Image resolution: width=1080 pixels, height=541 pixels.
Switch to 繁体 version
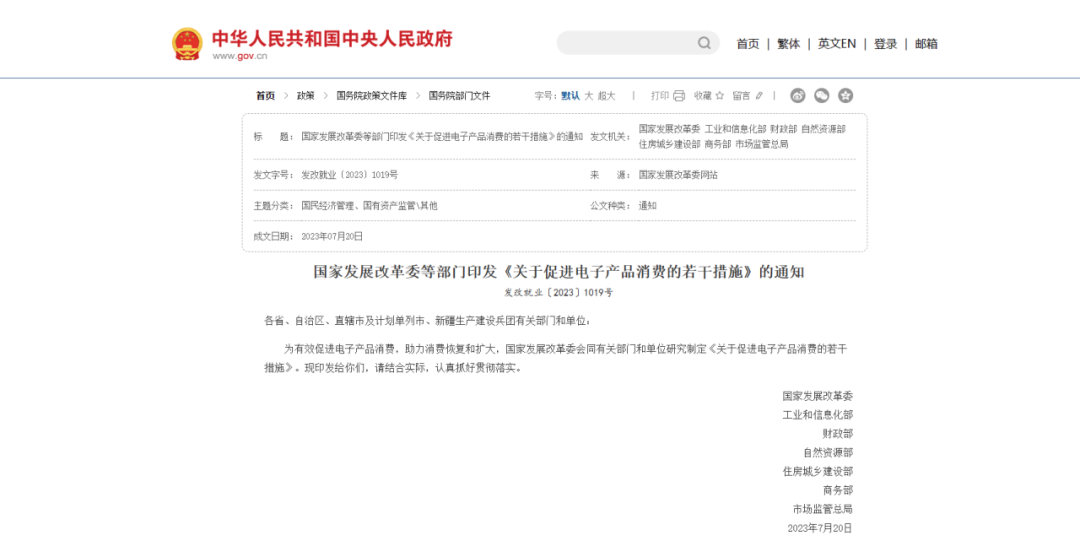[x=789, y=44]
